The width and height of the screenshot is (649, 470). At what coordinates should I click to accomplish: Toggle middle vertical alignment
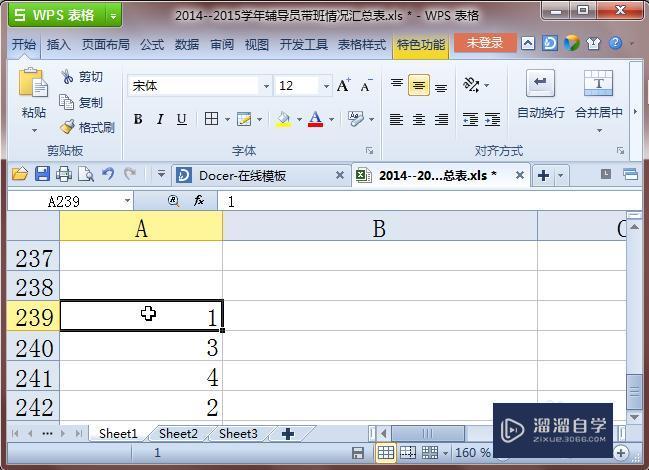tap(418, 85)
